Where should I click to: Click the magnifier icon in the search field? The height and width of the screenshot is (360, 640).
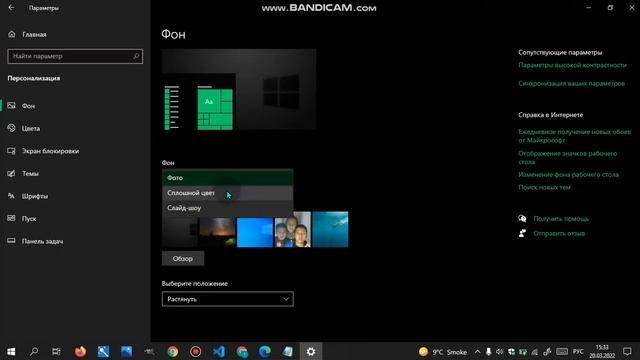pyautogui.click(x=136, y=56)
